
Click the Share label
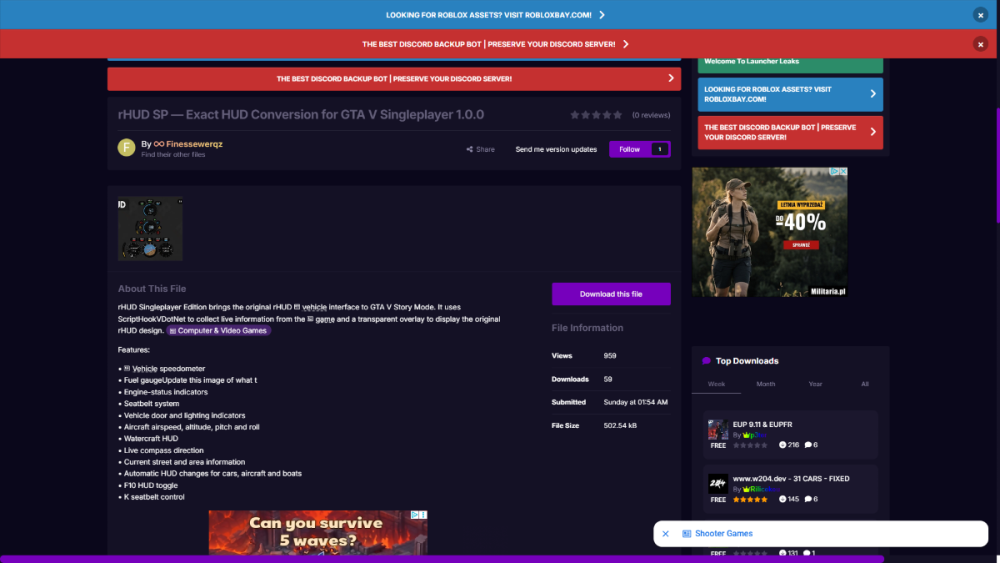485,149
